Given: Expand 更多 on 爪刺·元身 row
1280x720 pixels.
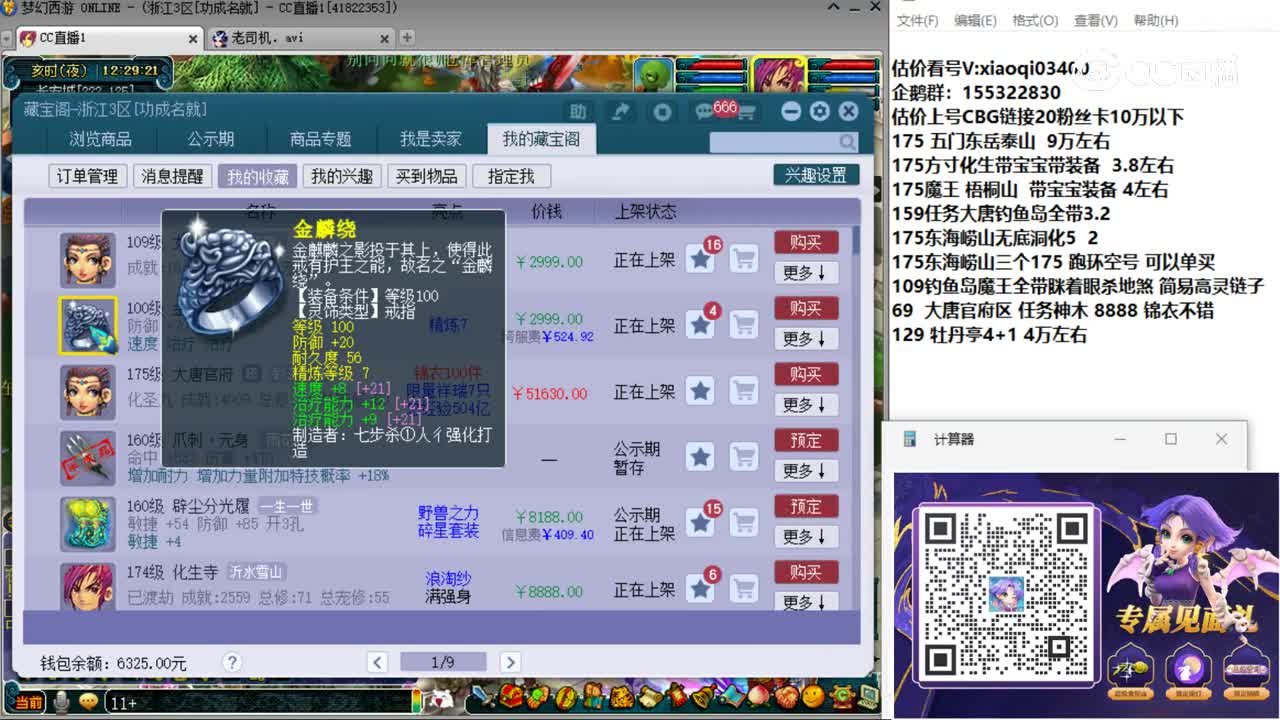Looking at the screenshot, I should pos(805,470).
